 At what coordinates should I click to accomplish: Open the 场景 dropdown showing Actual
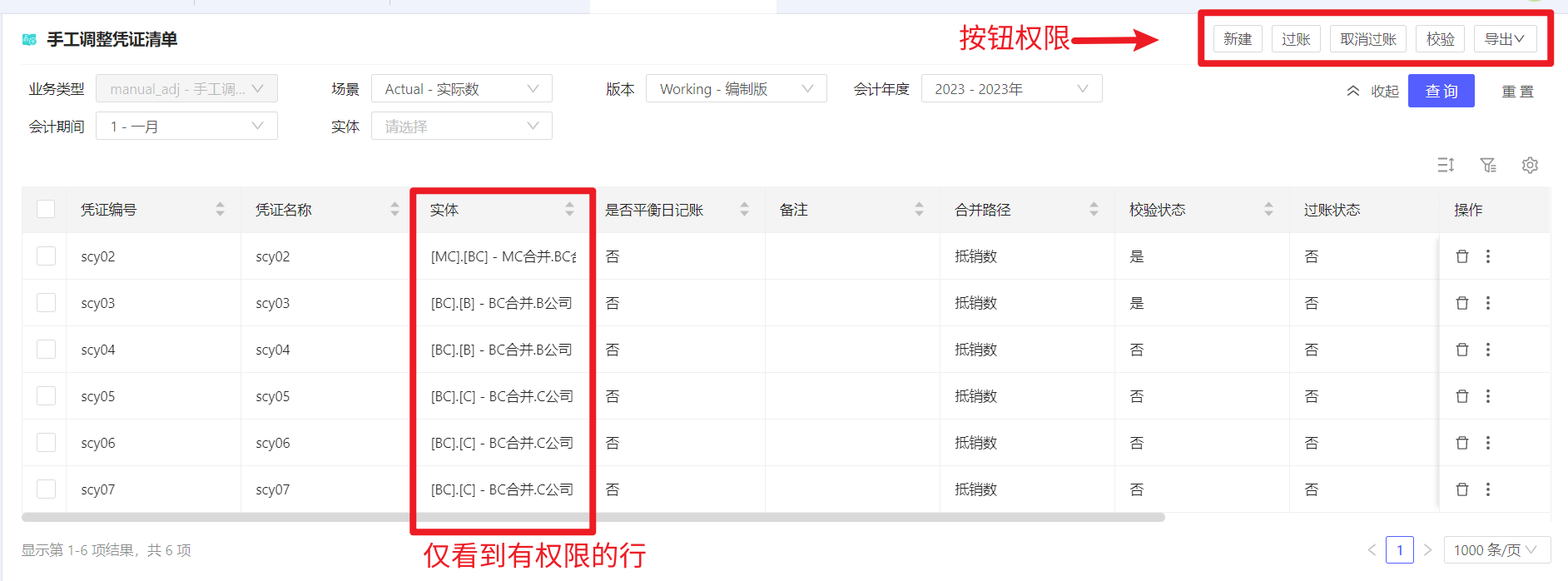(x=461, y=89)
